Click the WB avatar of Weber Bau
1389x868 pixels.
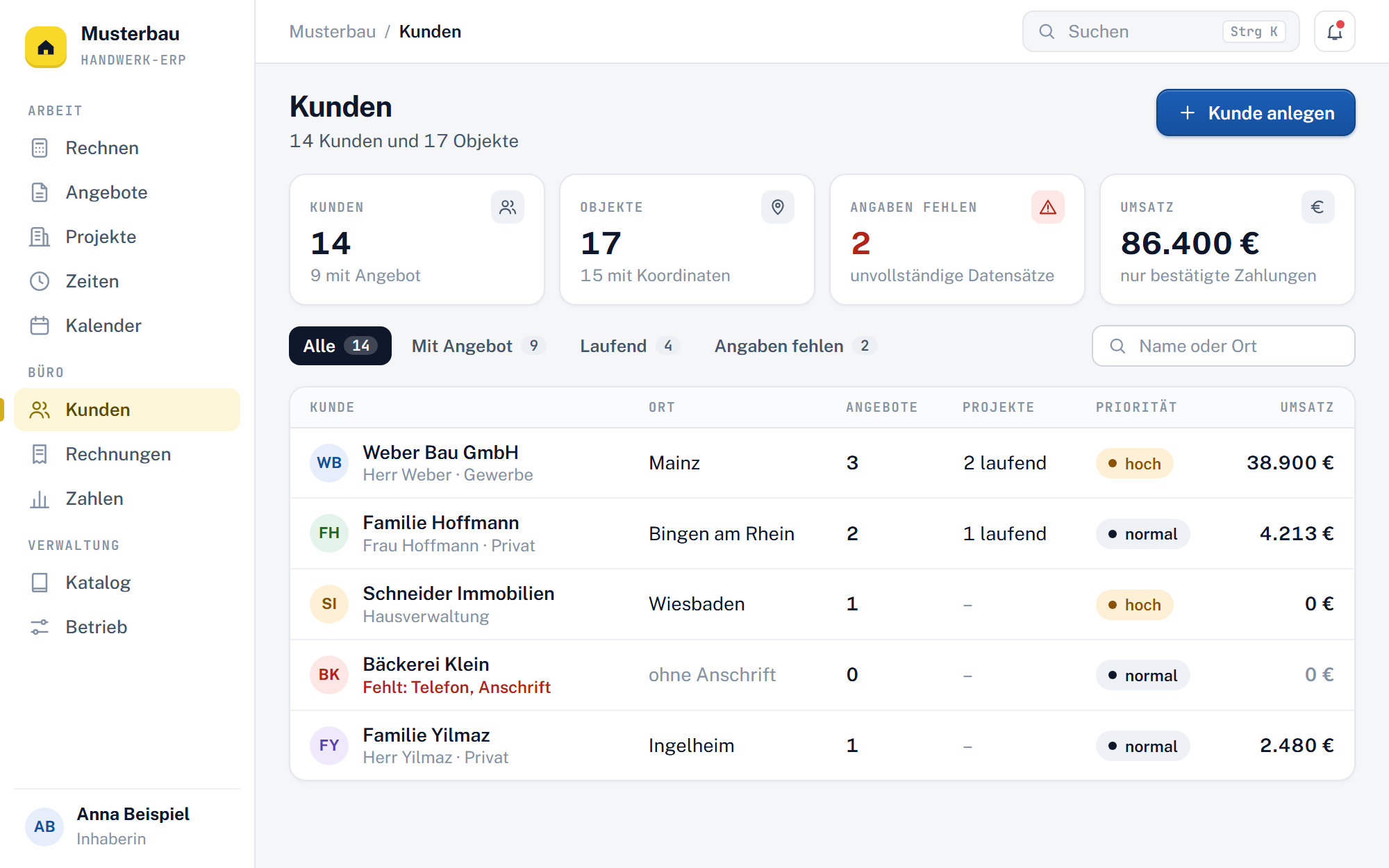click(329, 463)
